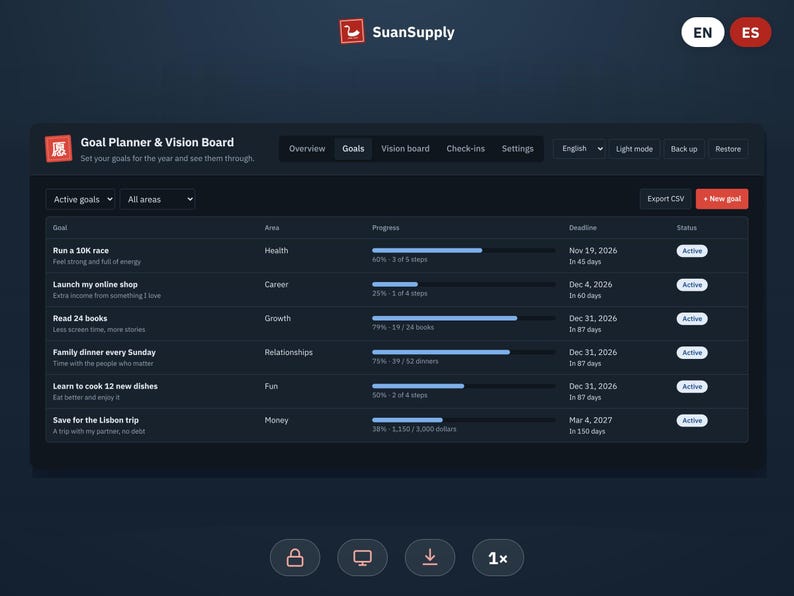The image size is (794, 596).
Task: Toggle Light mode
Action: 634,149
